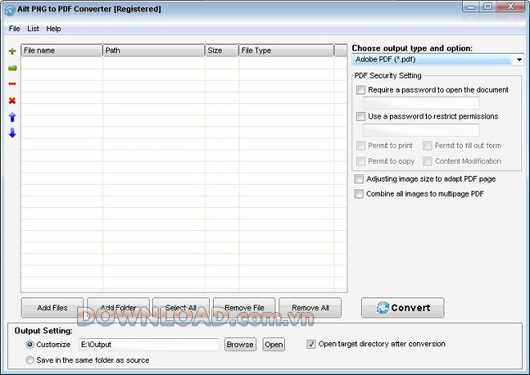This screenshot has height=375, width=530.
Task: Close the converter window
Action: [510, 7]
